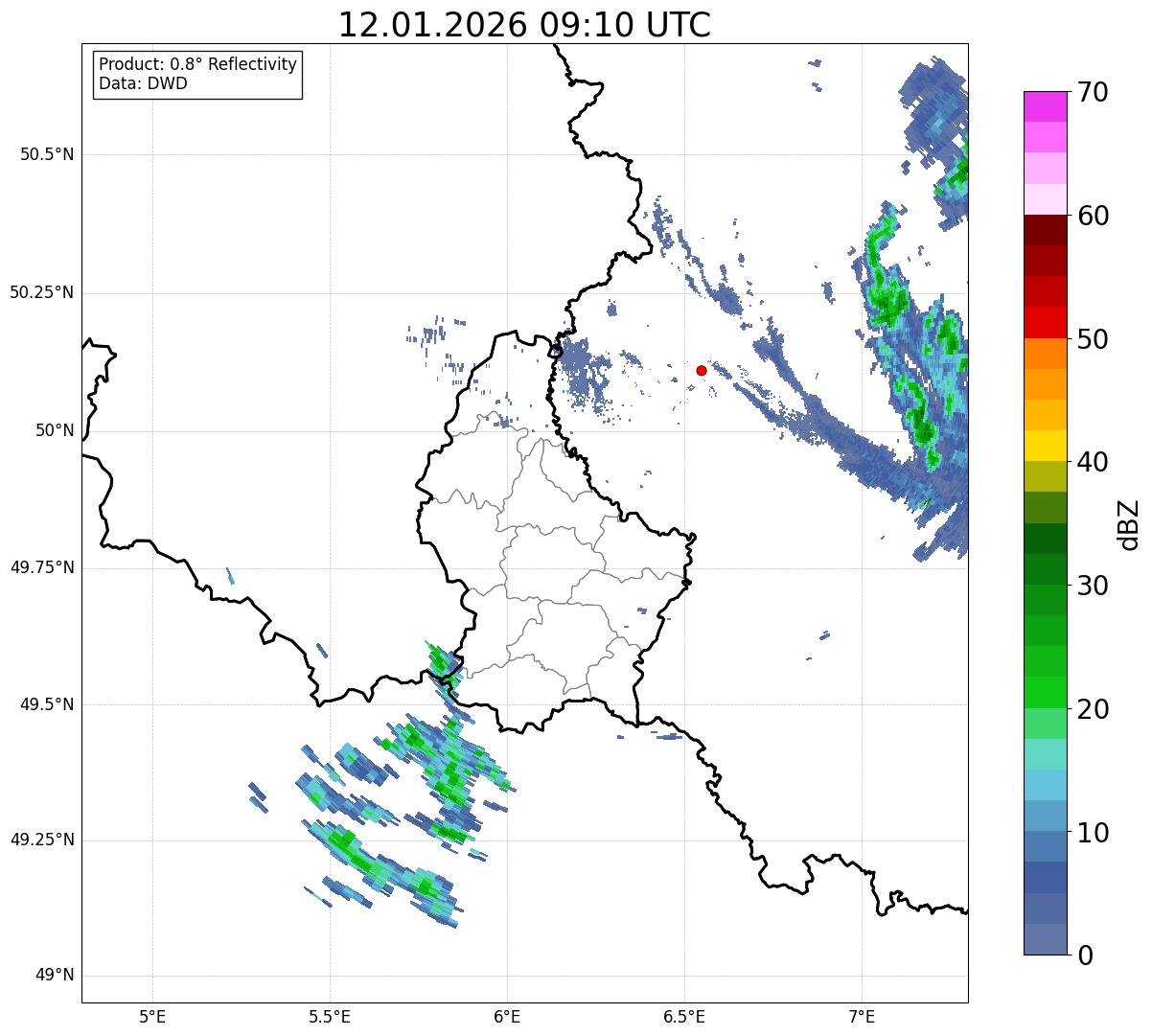This screenshot has width=1152, height=1036.
Task: Click the dBZ colorbar axis label
Action: tap(1129, 523)
